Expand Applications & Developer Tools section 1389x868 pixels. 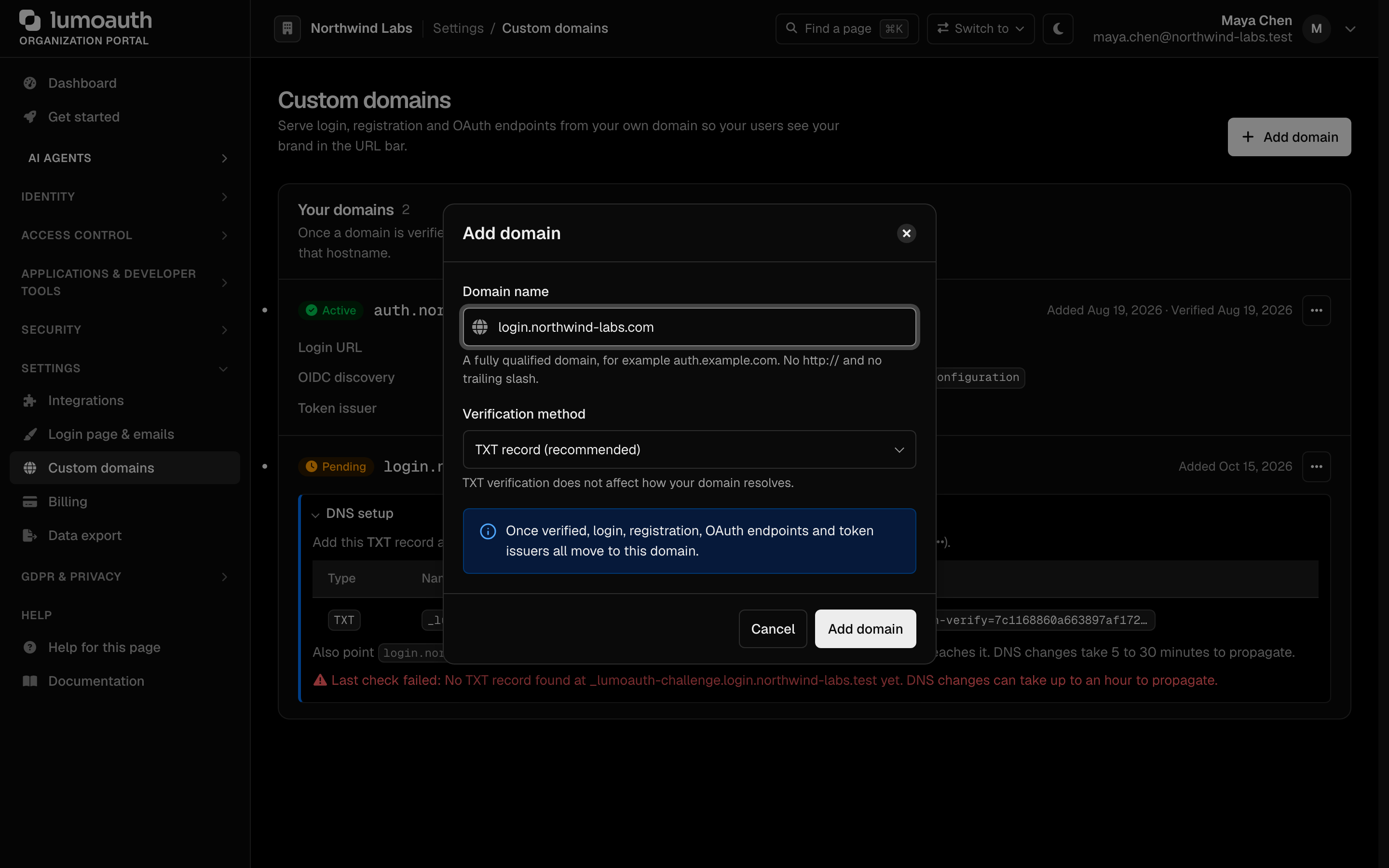pyautogui.click(x=125, y=282)
